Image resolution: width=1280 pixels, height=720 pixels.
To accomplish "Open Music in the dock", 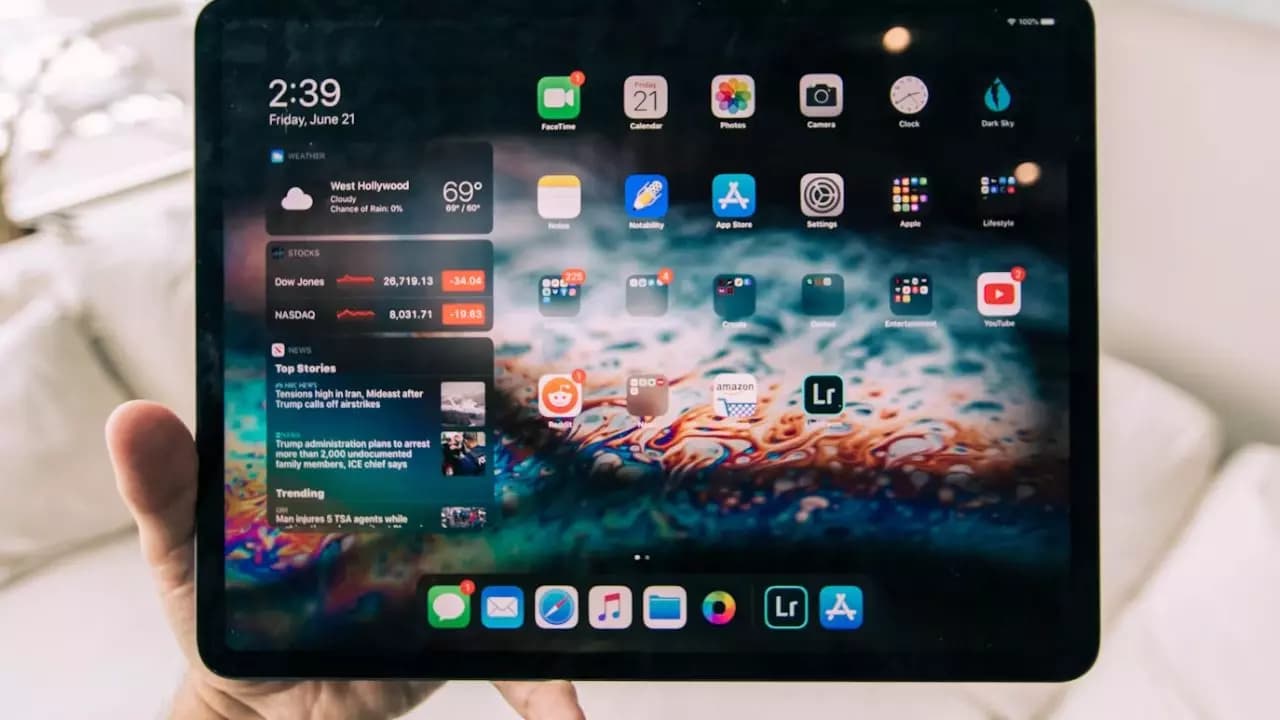I will coord(610,607).
